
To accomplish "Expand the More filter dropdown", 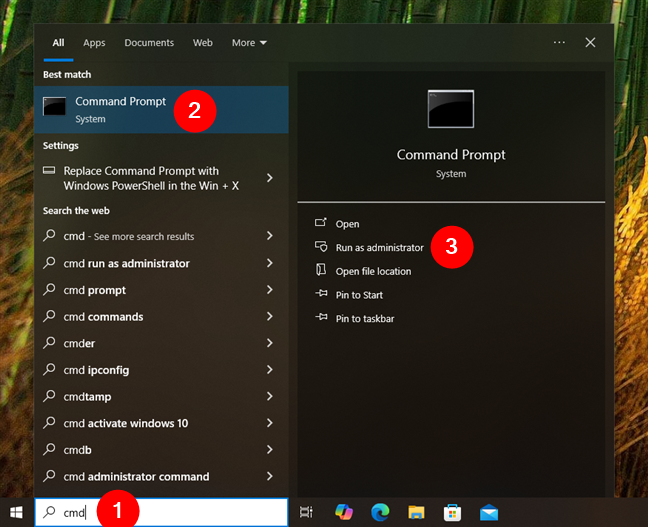I will 249,43.
